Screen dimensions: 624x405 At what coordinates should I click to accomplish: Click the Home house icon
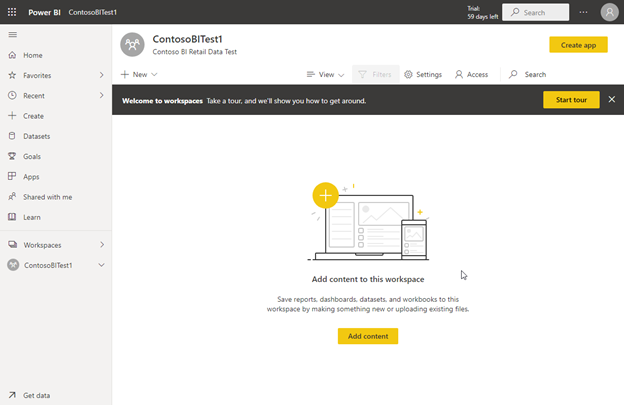(x=12, y=55)
